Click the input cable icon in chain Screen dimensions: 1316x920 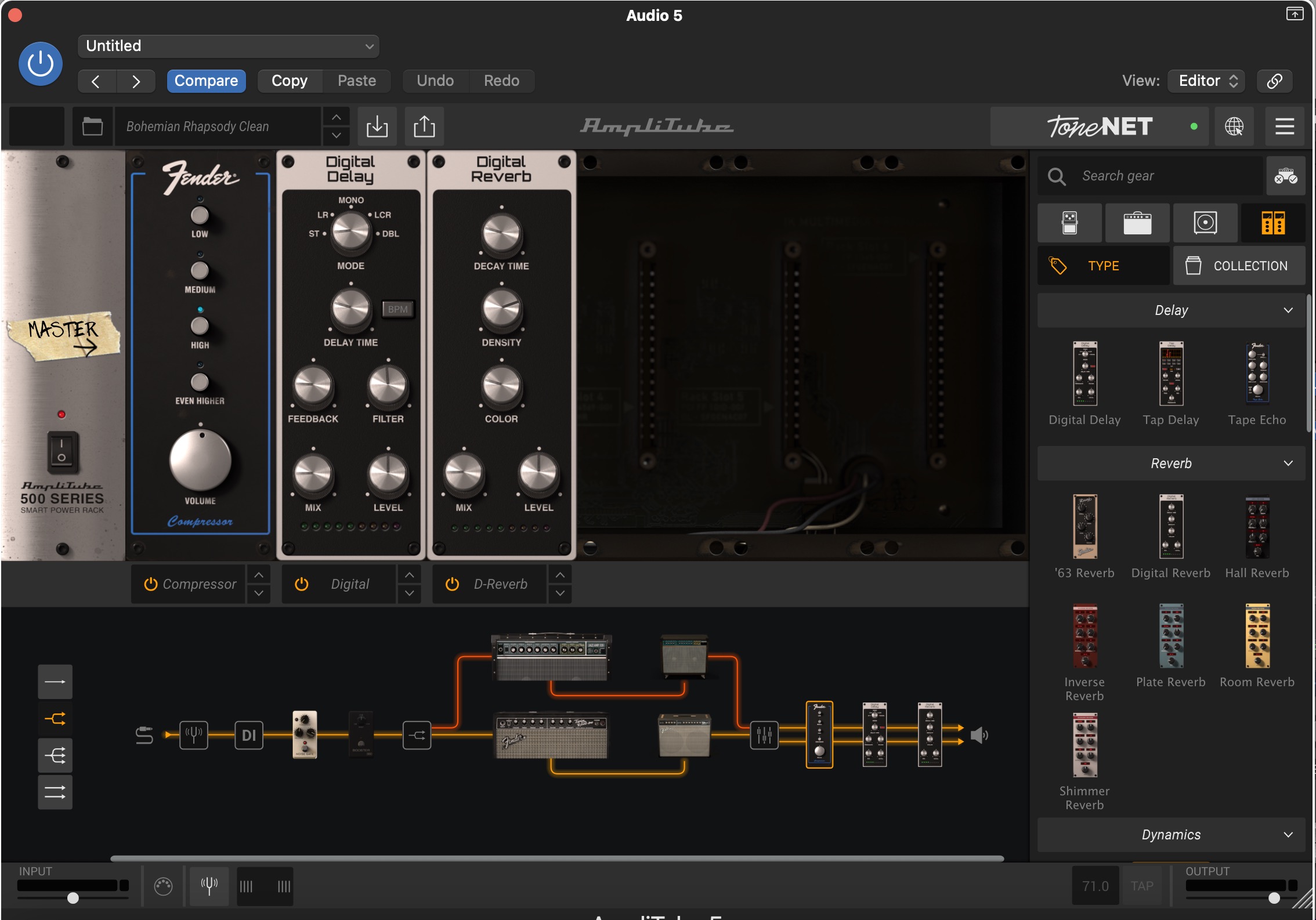point(144,735)
